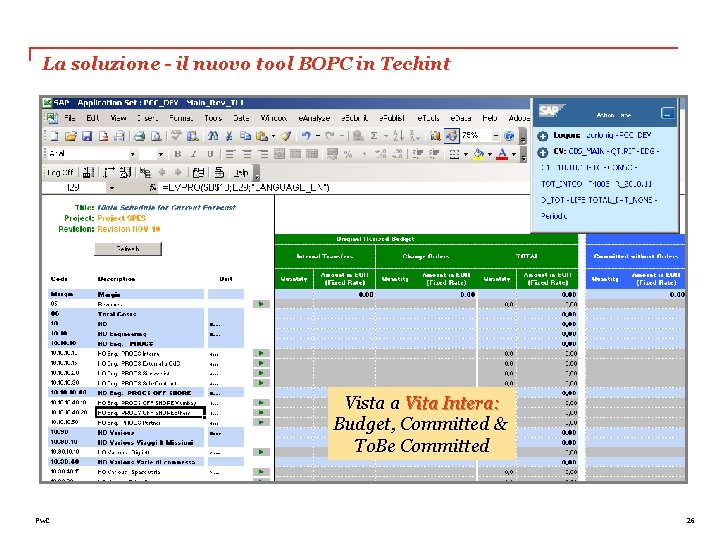Image resolution: width=720 pixels, height=540 pixels.
Task: Open the Paste options dropdown arrow
Action: (273, 136)
